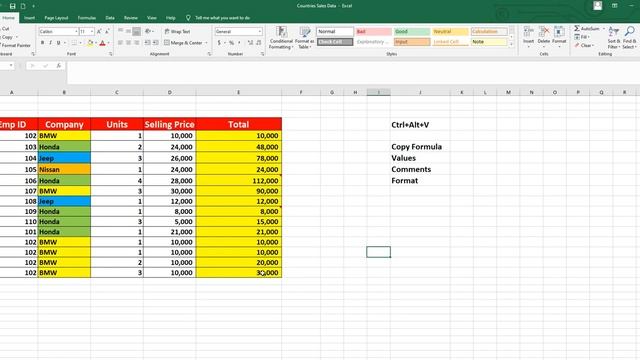Open Sort & Filter menu
Viewport: 640px width, 360px height.
(x=613, y=38)
